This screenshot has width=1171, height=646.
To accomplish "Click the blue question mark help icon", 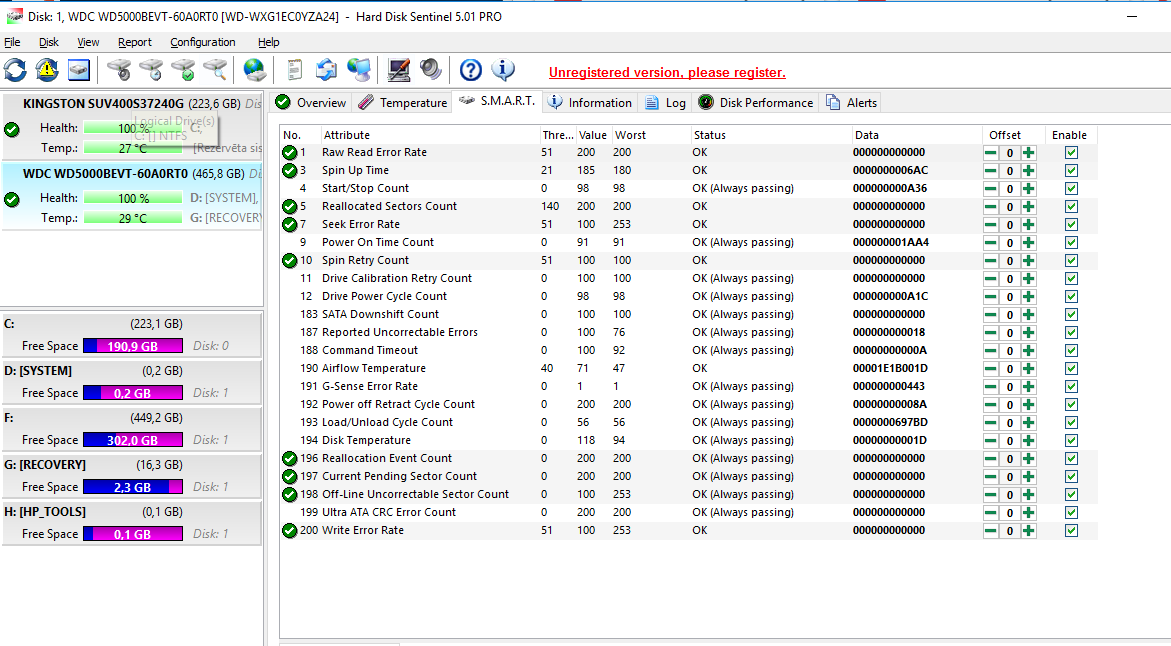I will (470, 70).
